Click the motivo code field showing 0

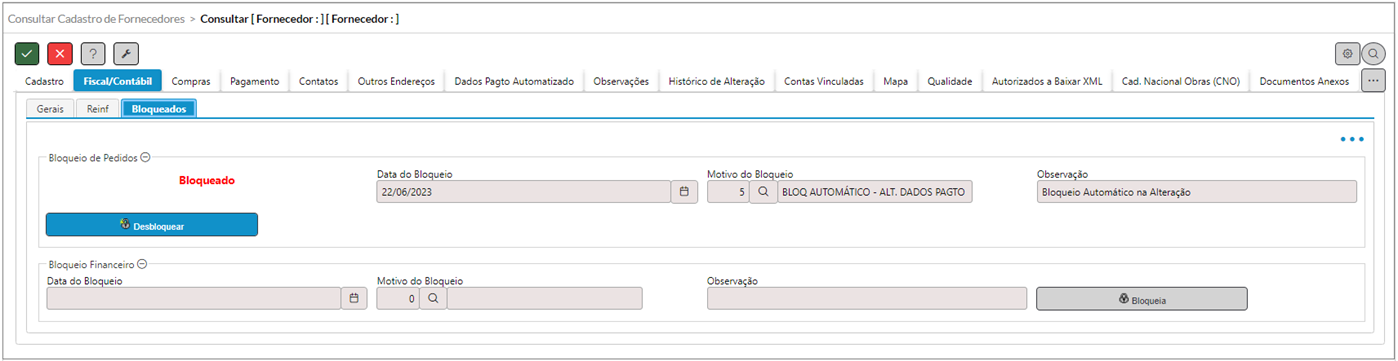[398, 298]
